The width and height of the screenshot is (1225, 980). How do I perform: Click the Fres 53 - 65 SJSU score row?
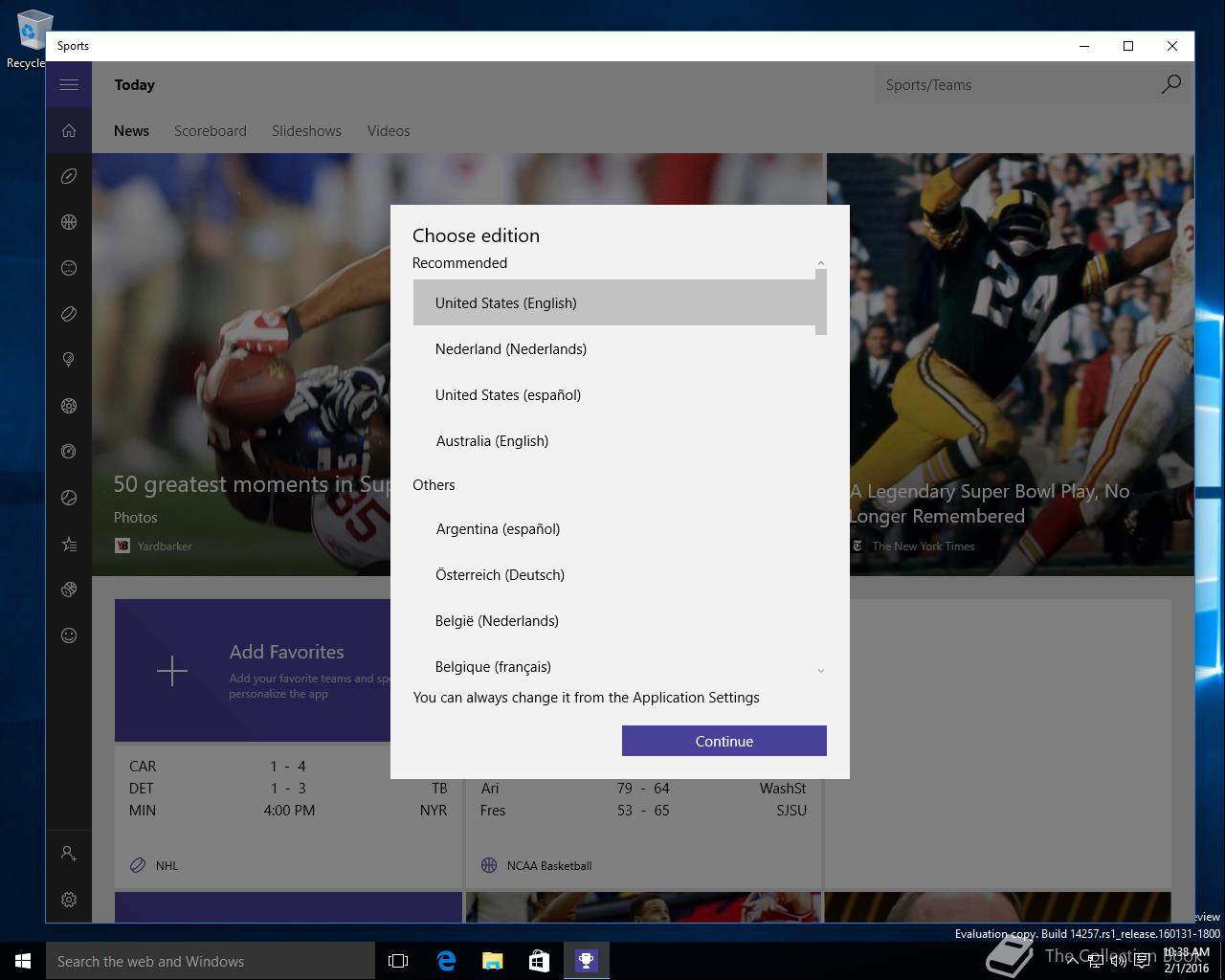click(x=643, y=810)
